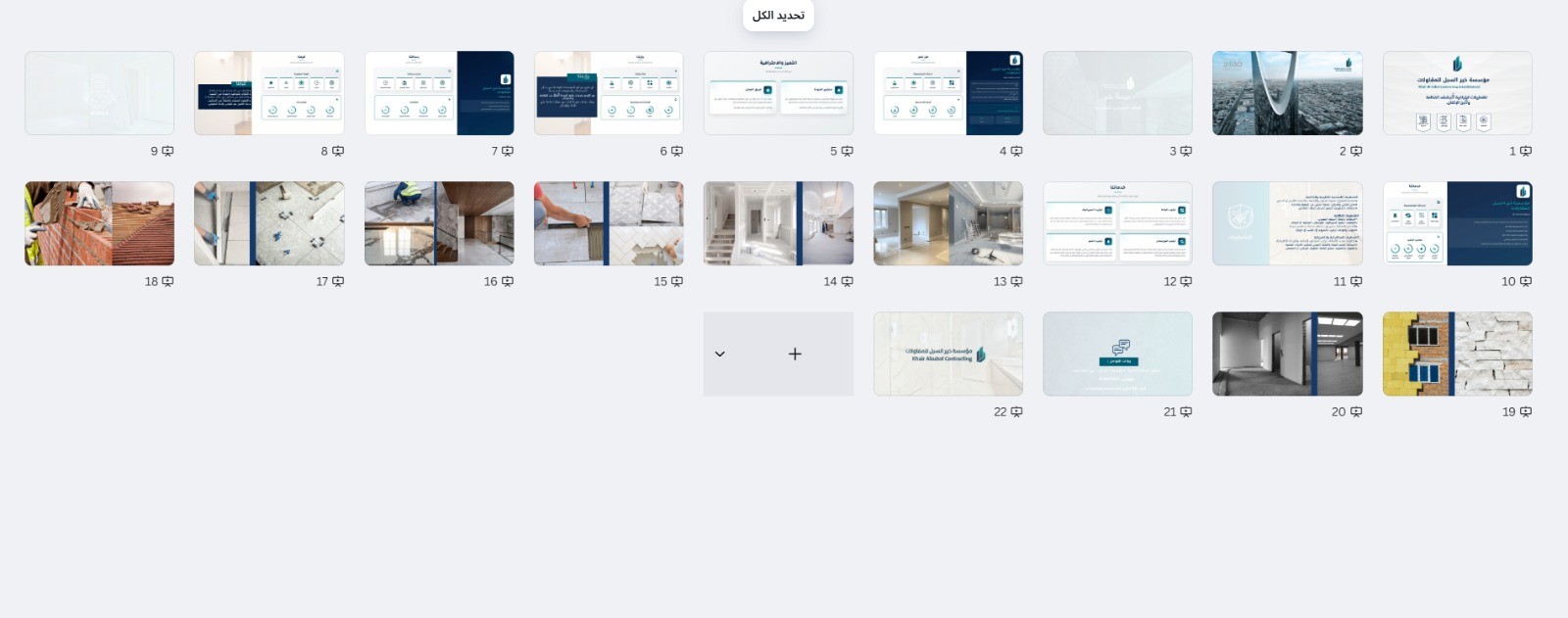The width and height of the screenshot is (1568, 618).
Task: Click the presentation icon beside page 16
Action: (x=508, y=281)
